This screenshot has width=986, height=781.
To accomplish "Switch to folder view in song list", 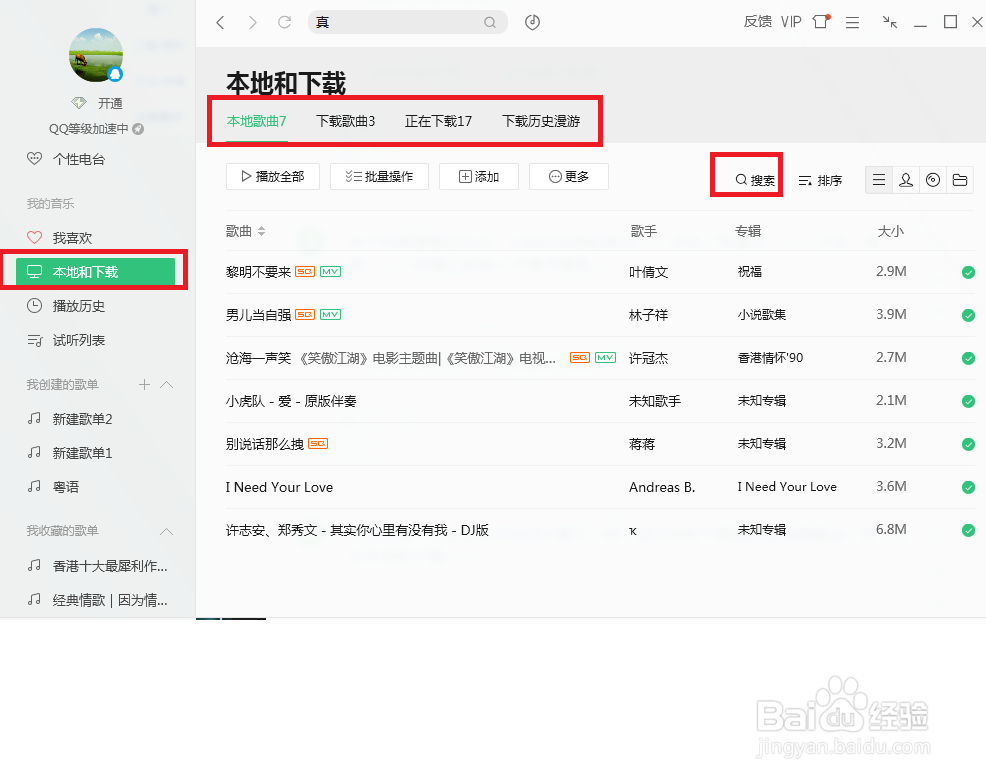I will pos(960,180).
